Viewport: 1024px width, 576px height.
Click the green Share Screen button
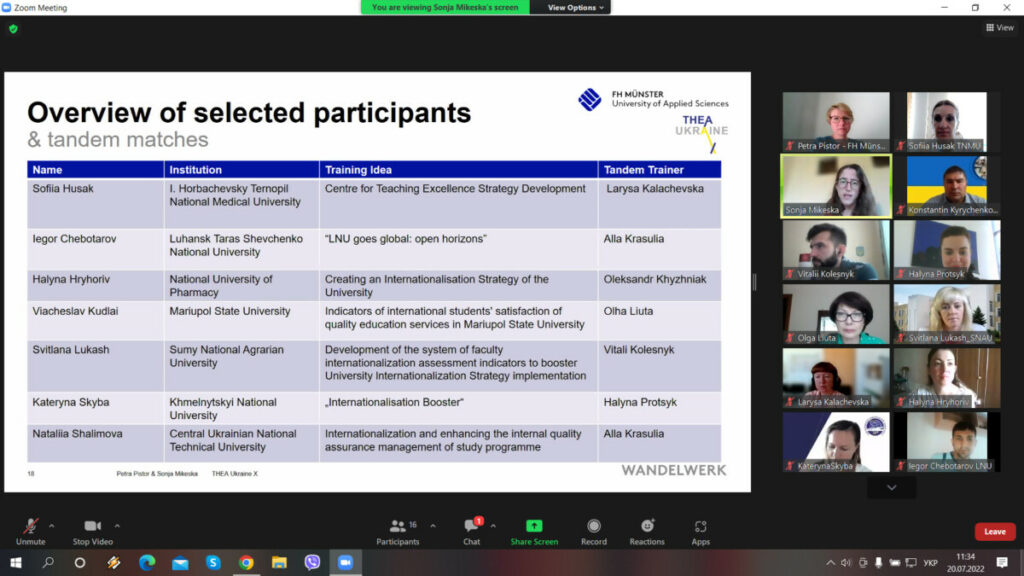pyautogui.click(x=534, y=528)
